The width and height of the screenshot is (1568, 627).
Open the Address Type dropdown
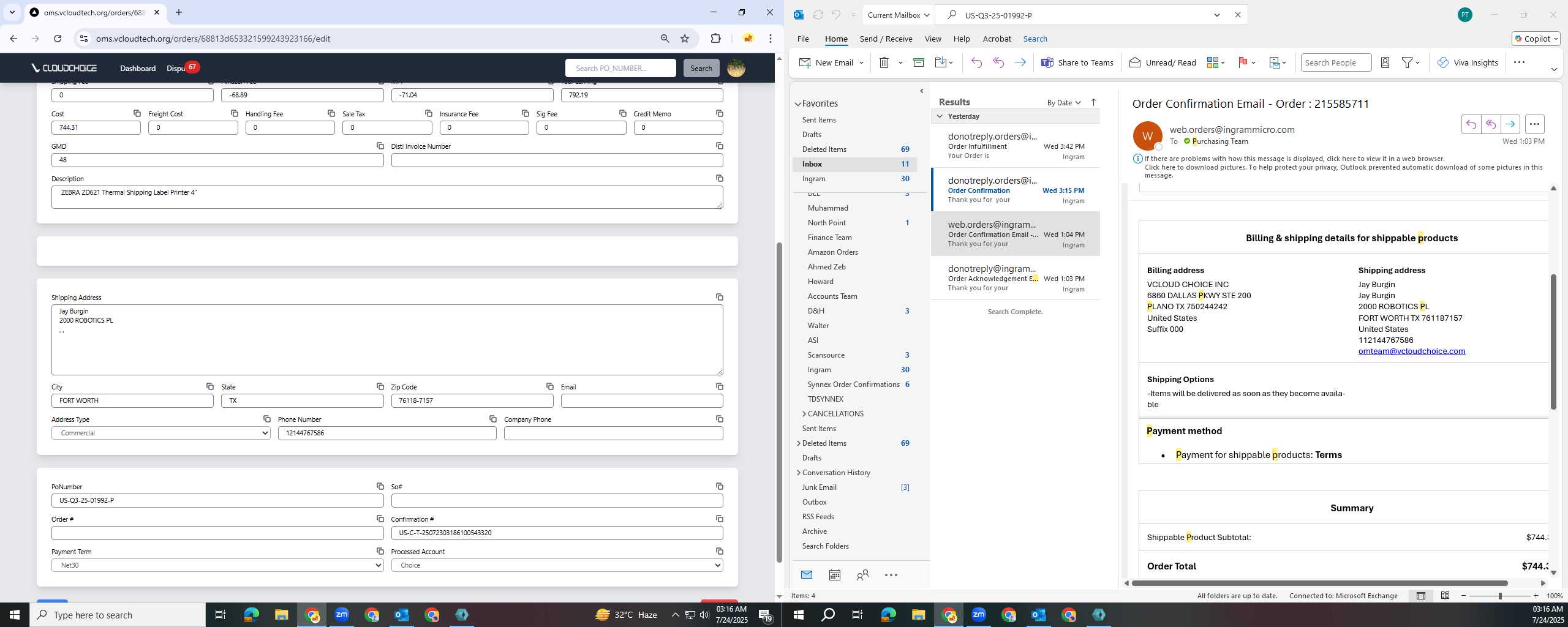160,433
